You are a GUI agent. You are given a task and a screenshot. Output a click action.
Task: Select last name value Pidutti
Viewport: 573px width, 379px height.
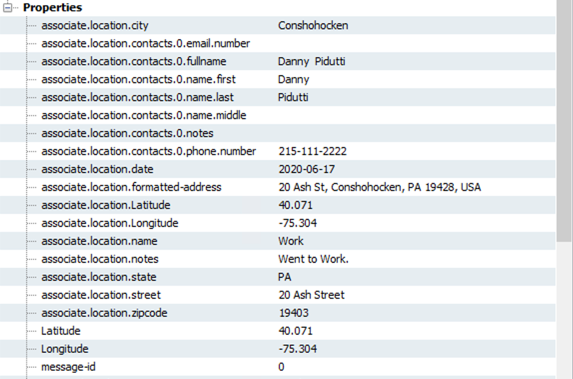coord(293,97)
